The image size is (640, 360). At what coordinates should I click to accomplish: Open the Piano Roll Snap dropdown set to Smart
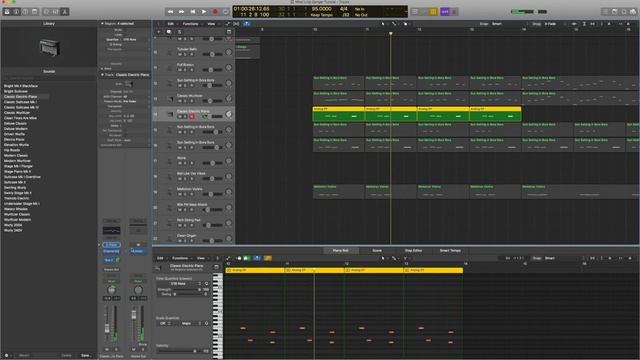tap(550, 258)
